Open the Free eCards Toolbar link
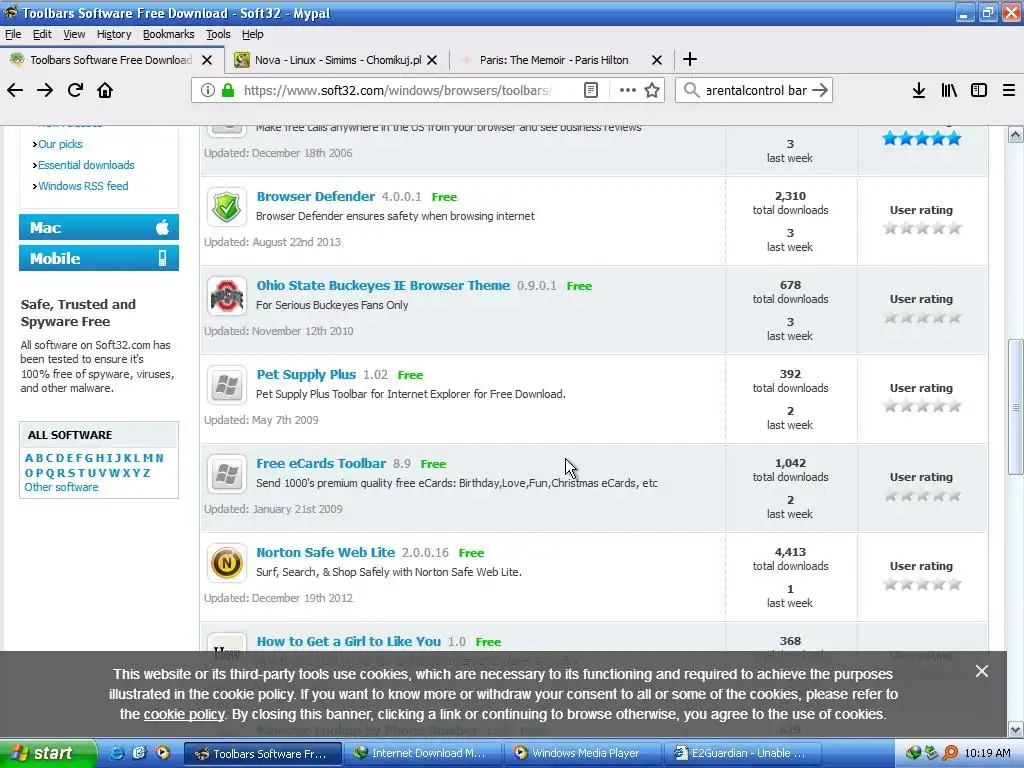Viewport: 1024px width, 768px height. [321, 464]
